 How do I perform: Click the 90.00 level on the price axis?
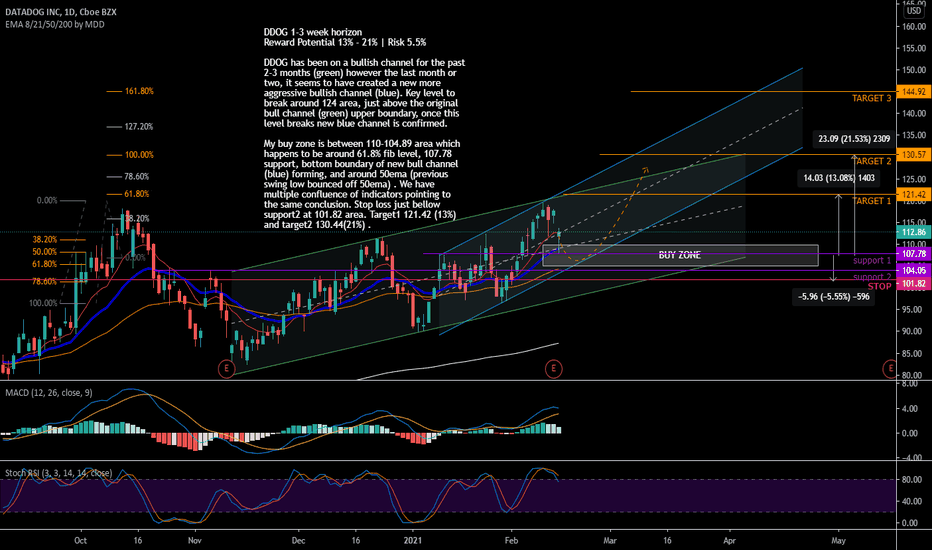(914, 332)
